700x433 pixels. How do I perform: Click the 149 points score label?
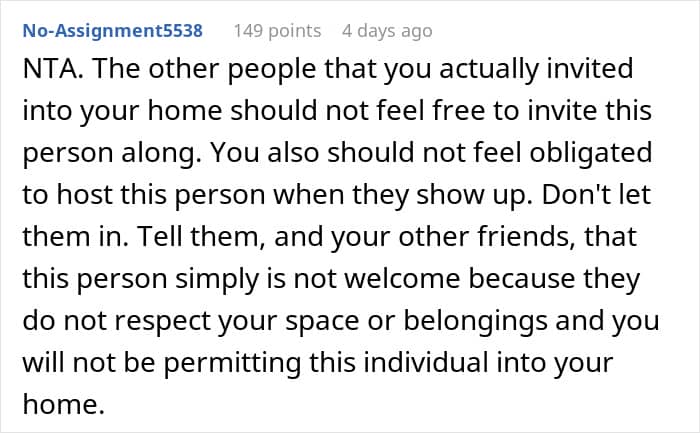click(277, 31)
